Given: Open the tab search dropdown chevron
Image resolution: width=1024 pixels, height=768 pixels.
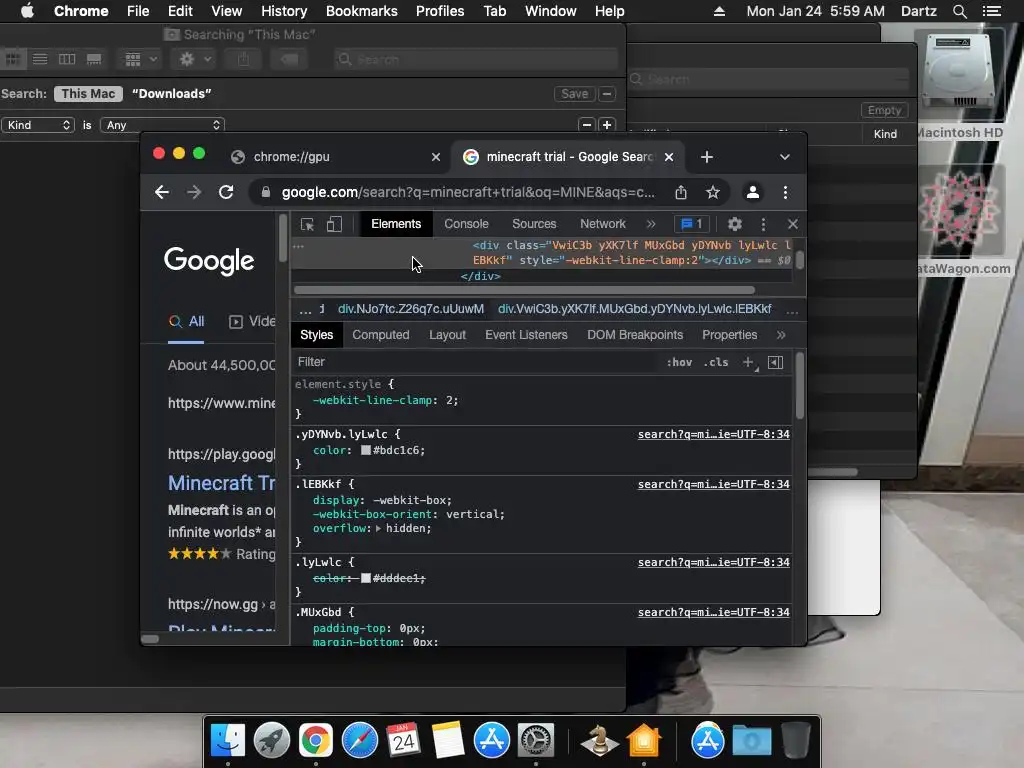Looking at the screenshot, I should [785, 157].
